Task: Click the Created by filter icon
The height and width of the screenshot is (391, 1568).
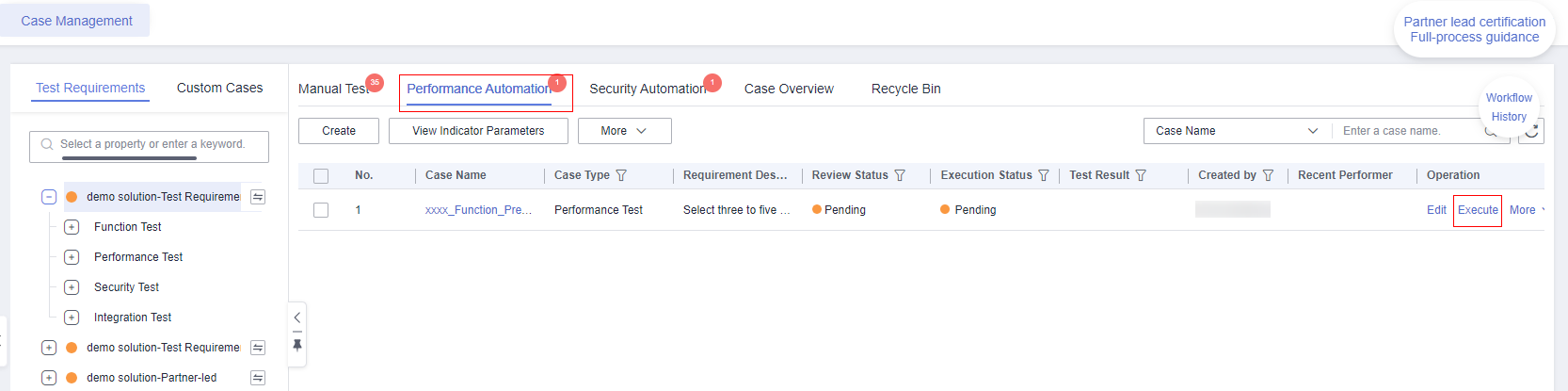Action: click(x=1268, y=175)
